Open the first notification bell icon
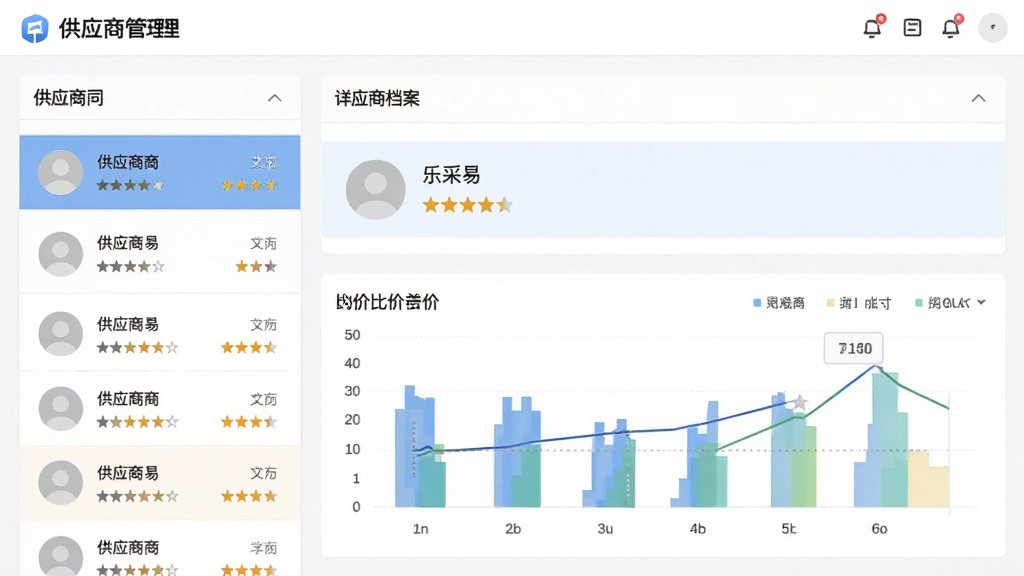 873,27
